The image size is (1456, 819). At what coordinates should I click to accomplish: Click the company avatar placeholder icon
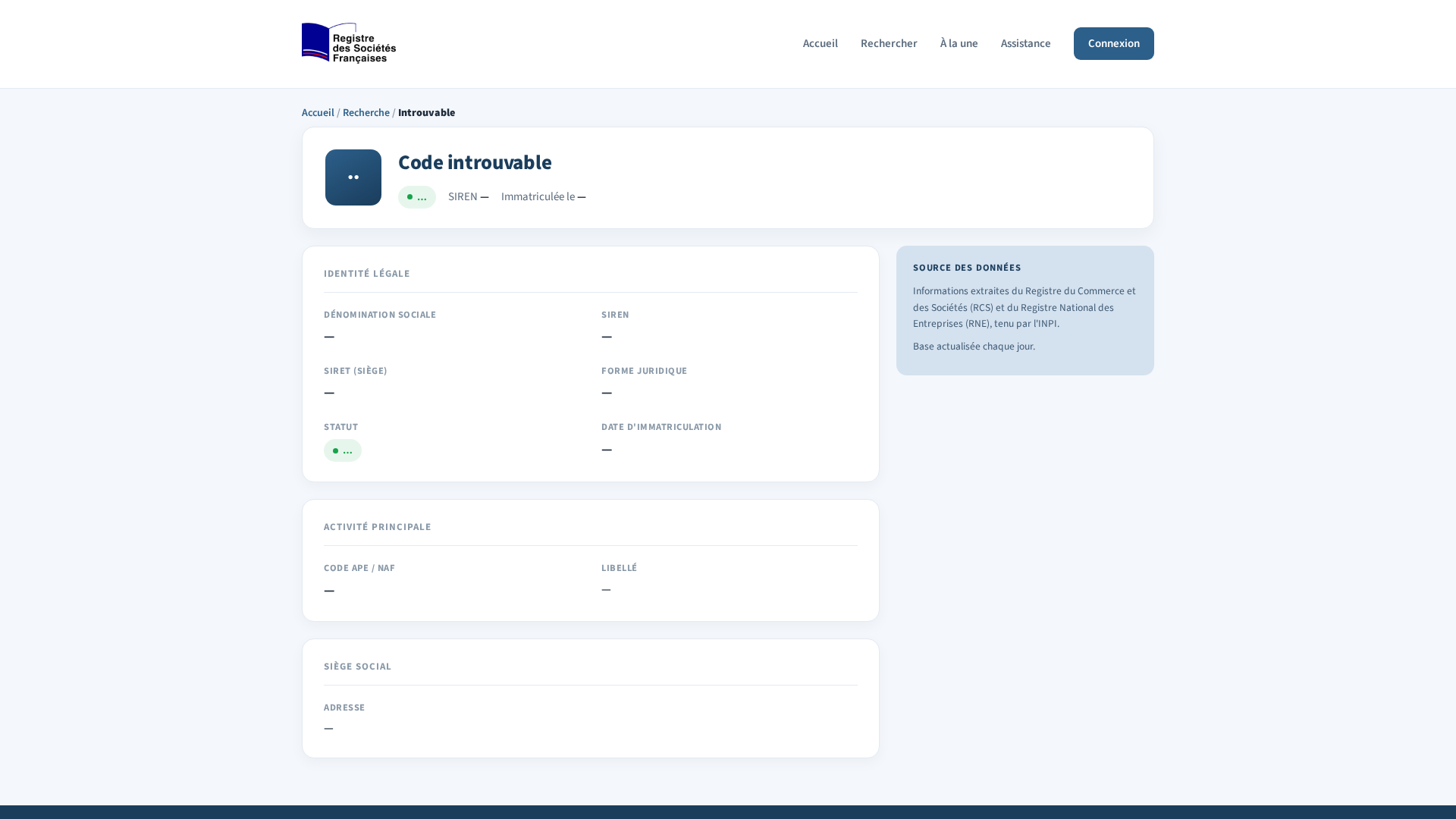tap(353, 177)
